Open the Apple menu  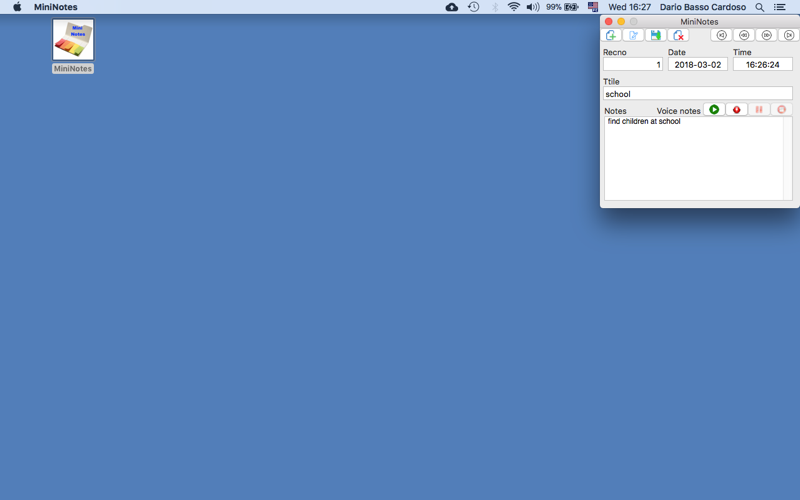point(17,7)
